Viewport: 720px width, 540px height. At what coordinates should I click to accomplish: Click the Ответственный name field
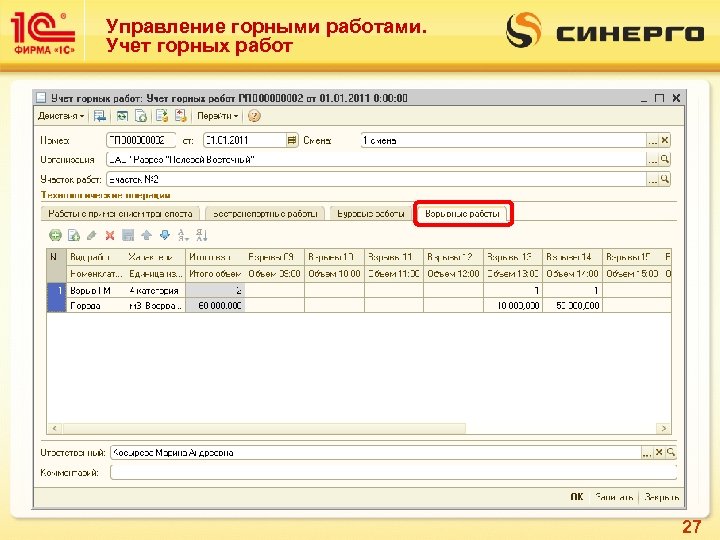point(376,453)
